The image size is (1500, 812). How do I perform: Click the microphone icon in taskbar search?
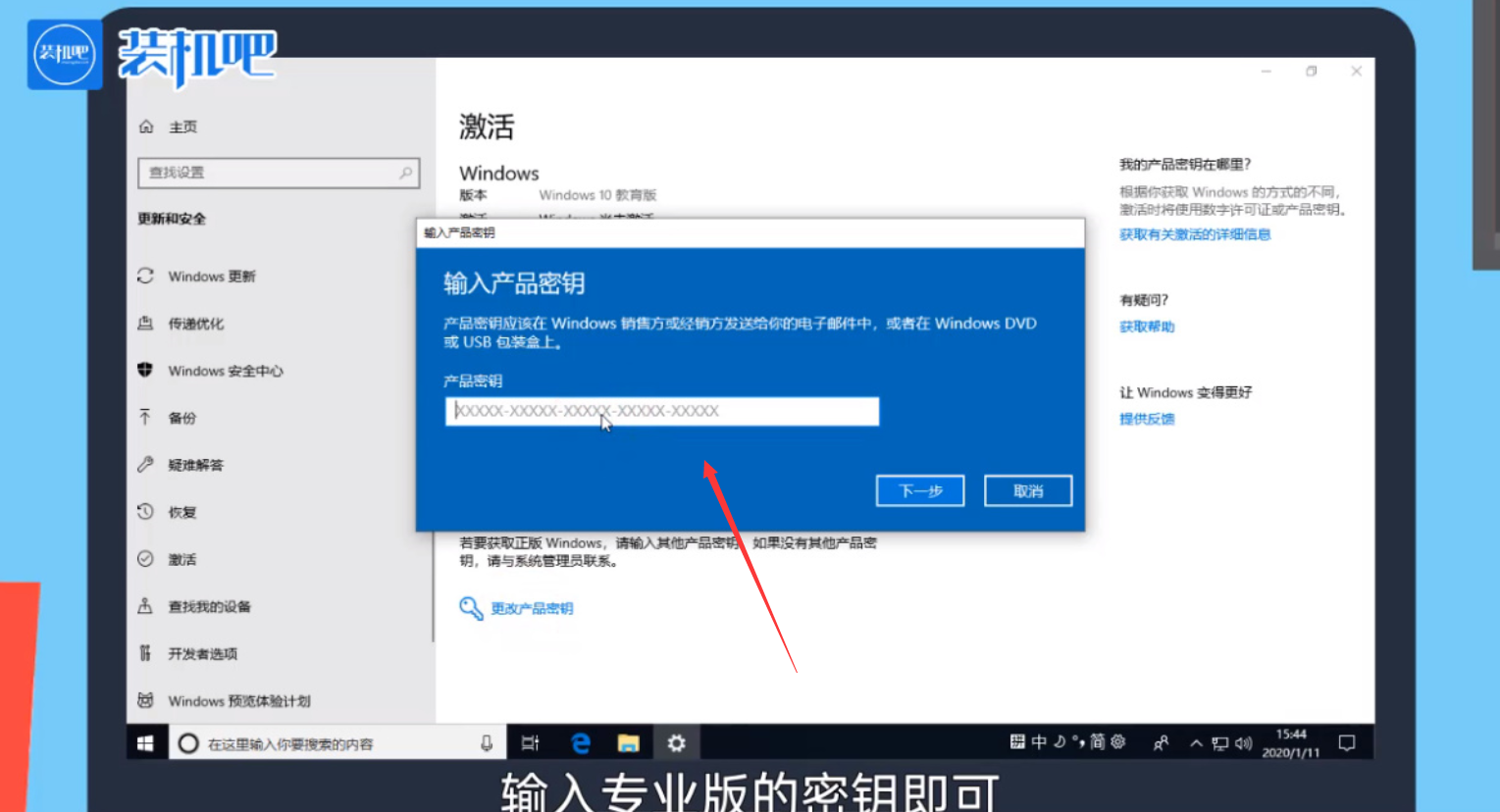tap(487, 743)
